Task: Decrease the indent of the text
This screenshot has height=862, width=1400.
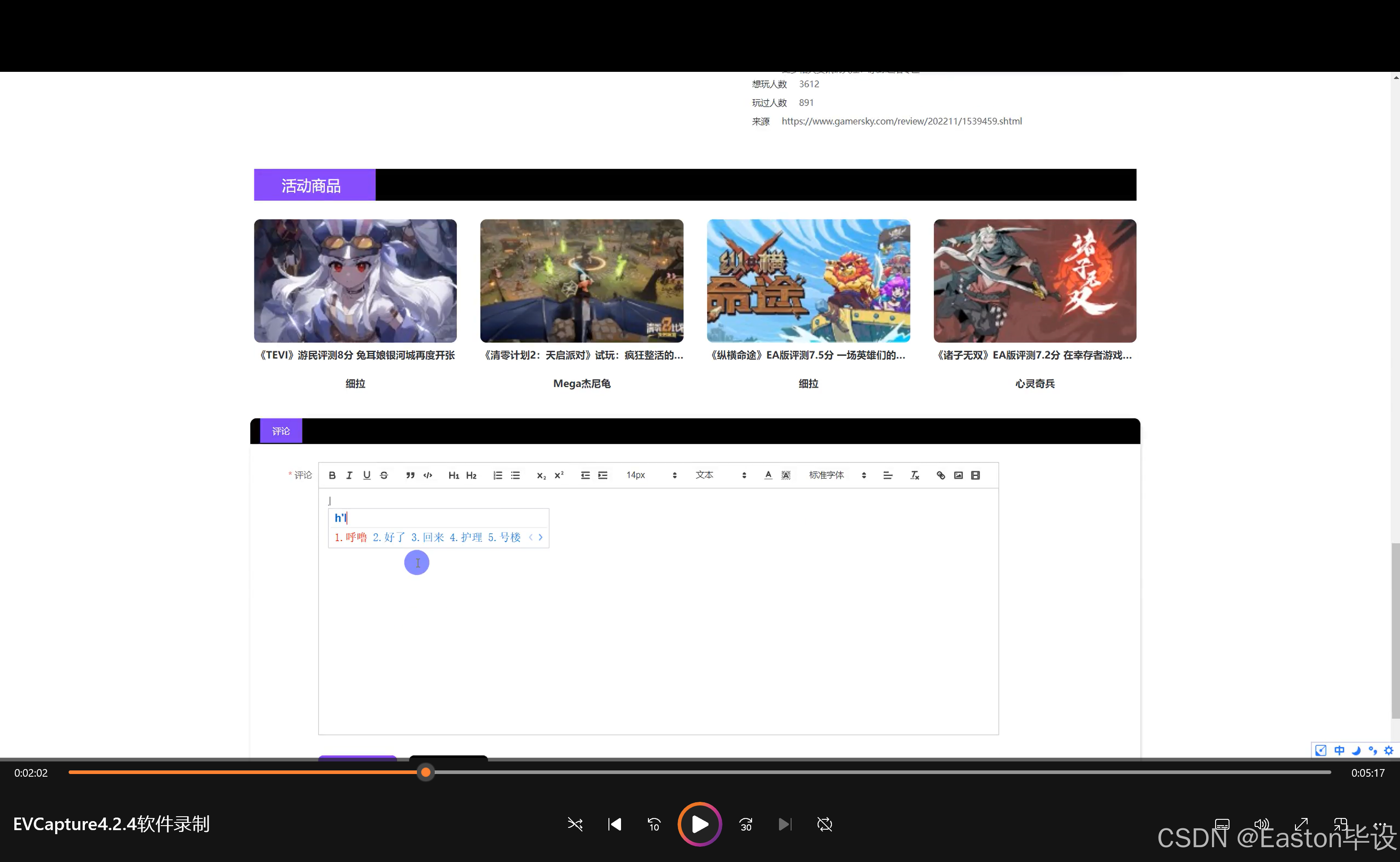Action: [x=585, y=475]
